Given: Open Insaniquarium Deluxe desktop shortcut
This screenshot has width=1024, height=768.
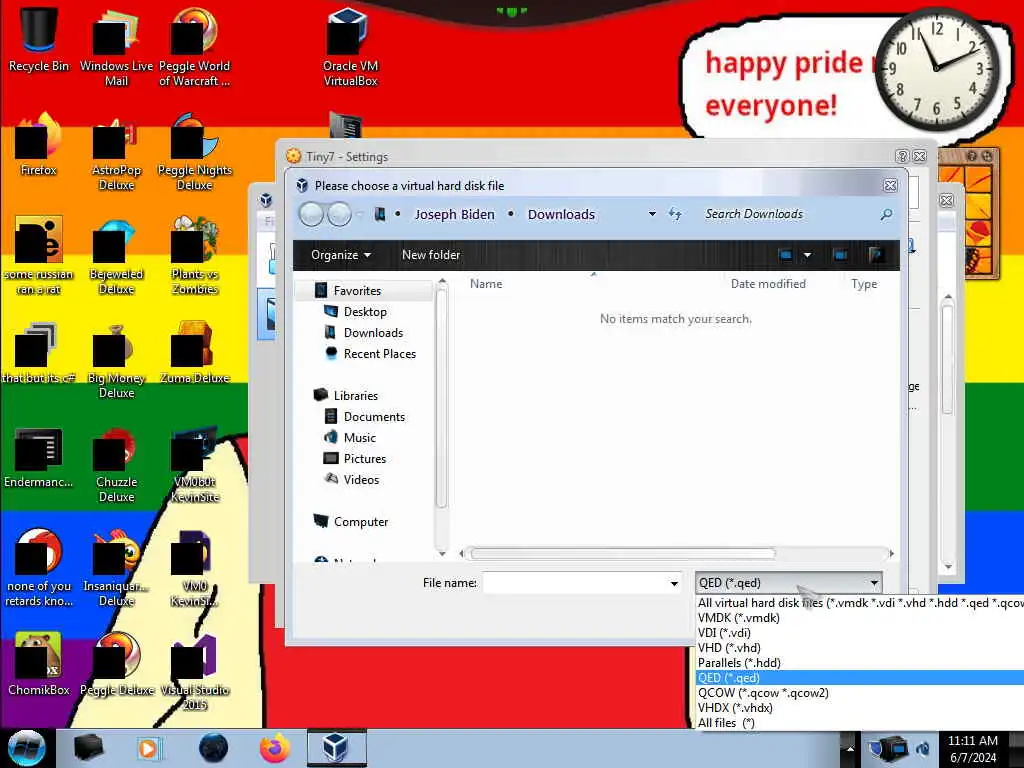Looking at the screenshot, I should point(116,568).
